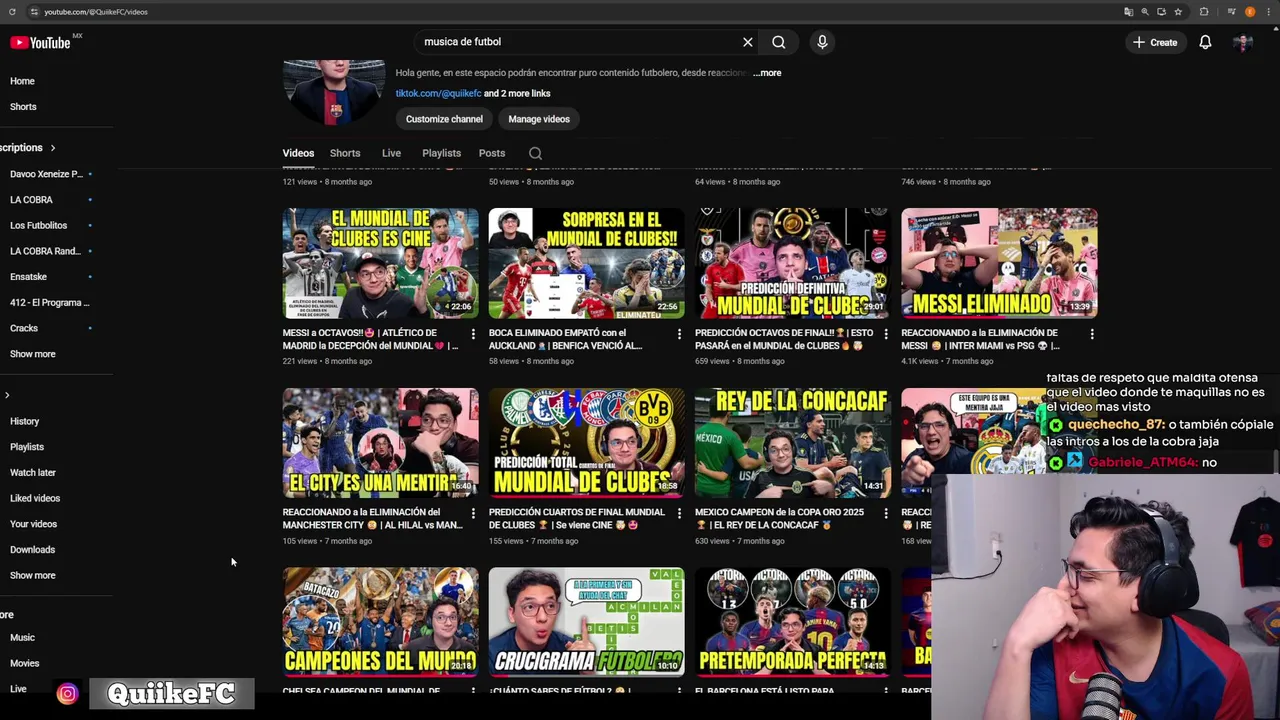The width and height of the screenshot is (1280, 720).
Task: Click the install-app icon in address bar
Action: tap(1161, 12)
